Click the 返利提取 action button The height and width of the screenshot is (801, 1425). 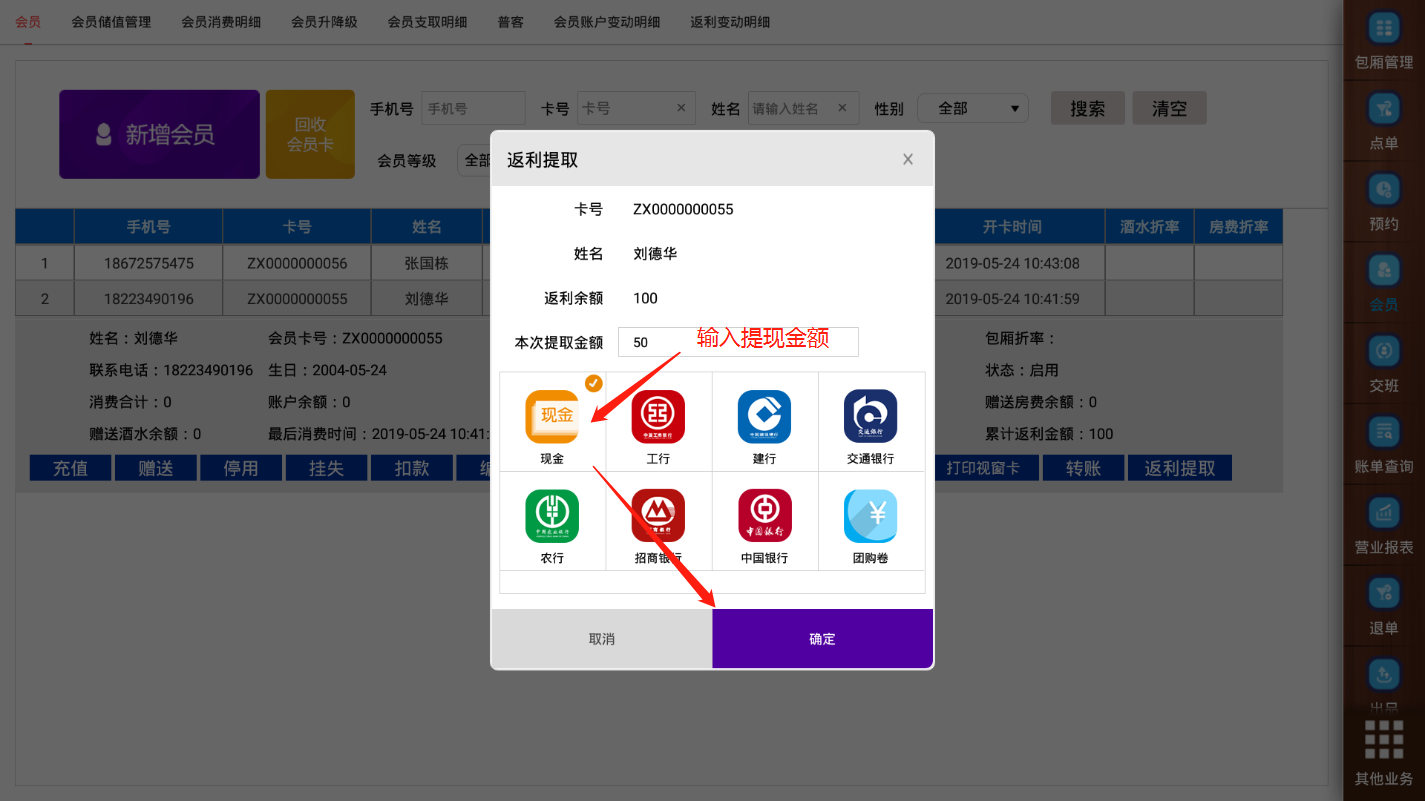tap(1180, 468)
